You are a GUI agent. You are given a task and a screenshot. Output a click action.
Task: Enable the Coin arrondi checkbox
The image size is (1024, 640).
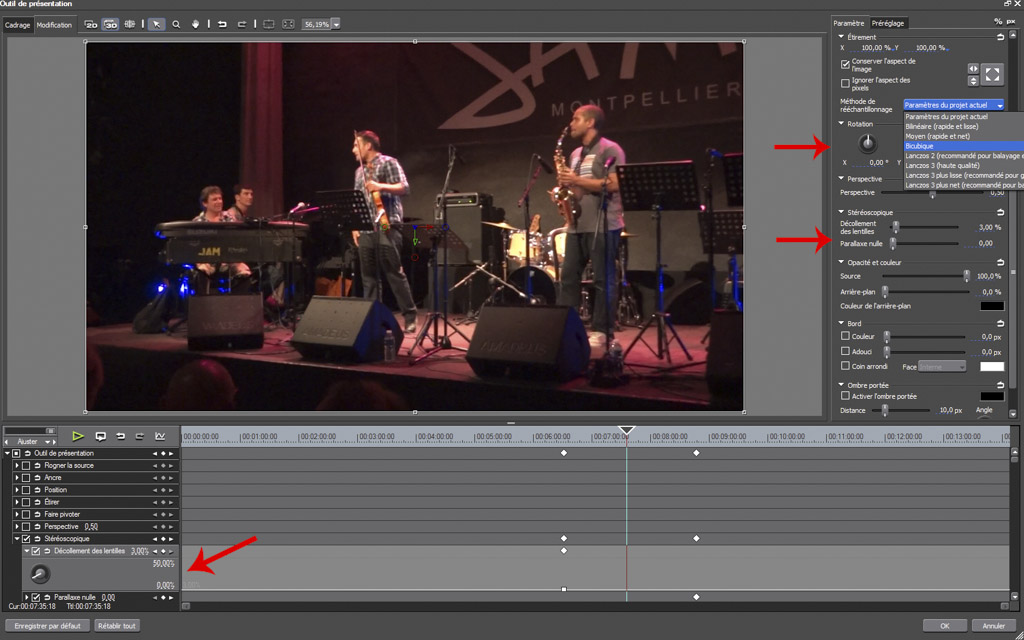(x=845, y=366)
